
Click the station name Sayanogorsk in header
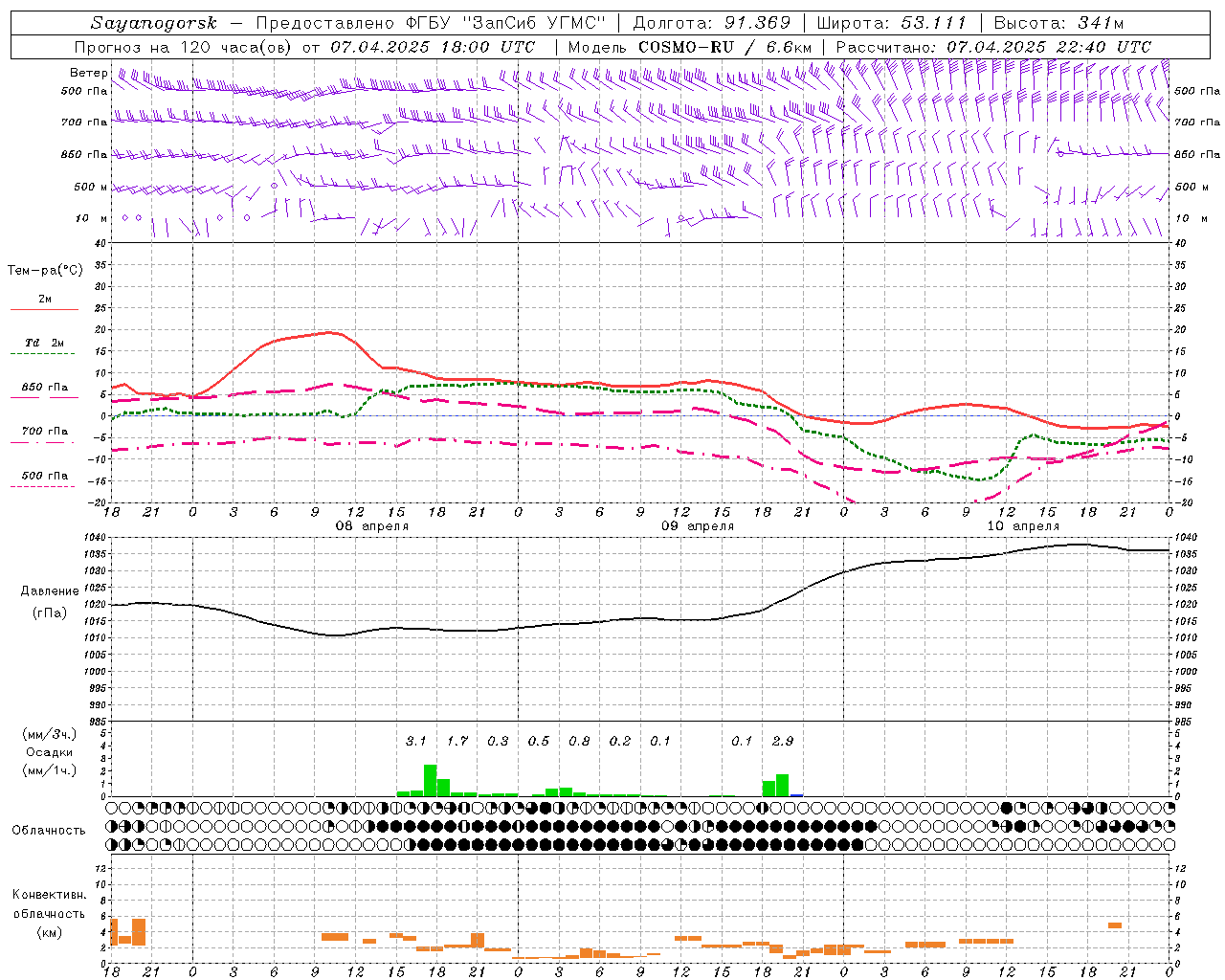pos(154,23)
